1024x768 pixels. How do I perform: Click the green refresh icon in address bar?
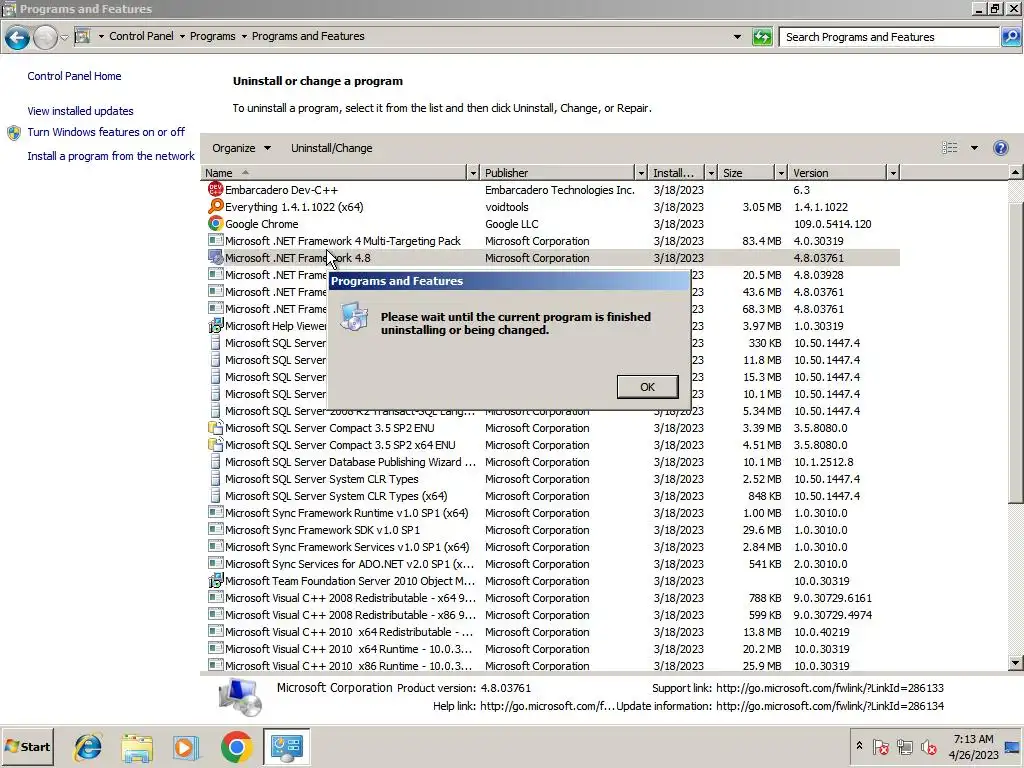tap(762, 37)
